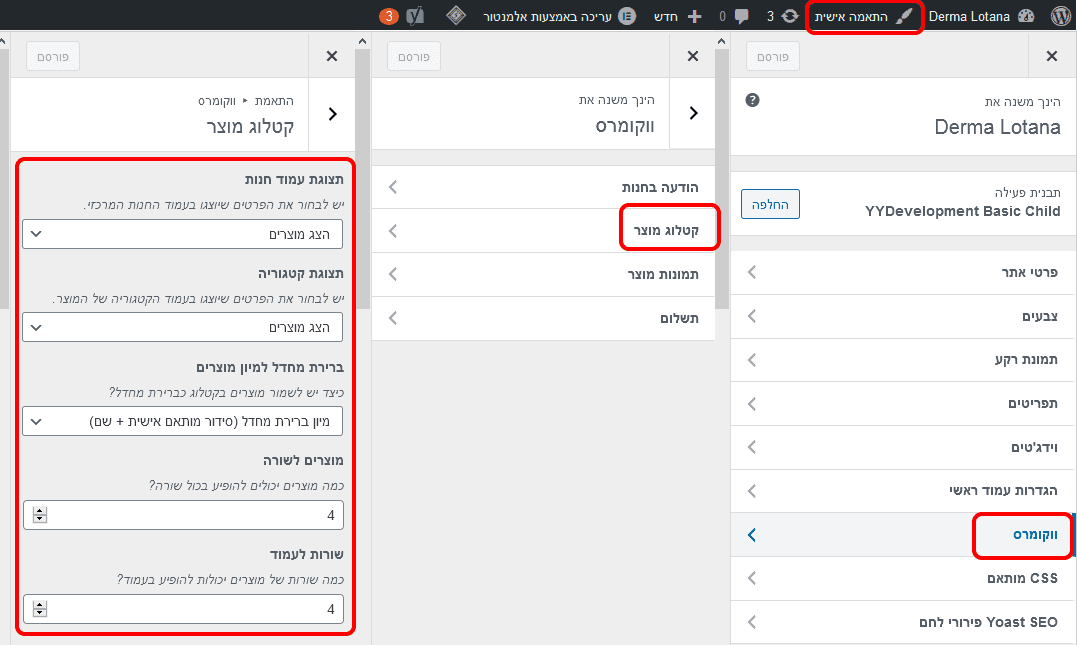Open the updates icon showing 3
Image resolution: width=1077 pixels, height=645 pixels.
point(790,16)
